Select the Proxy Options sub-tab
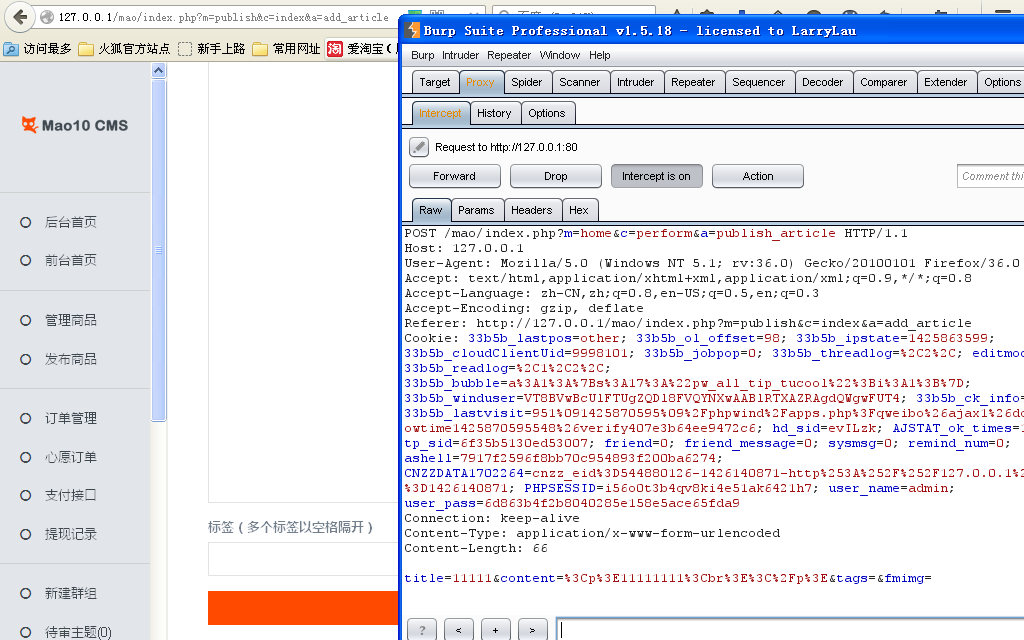Screen dimensions: 1024x640 coord(547,113)
